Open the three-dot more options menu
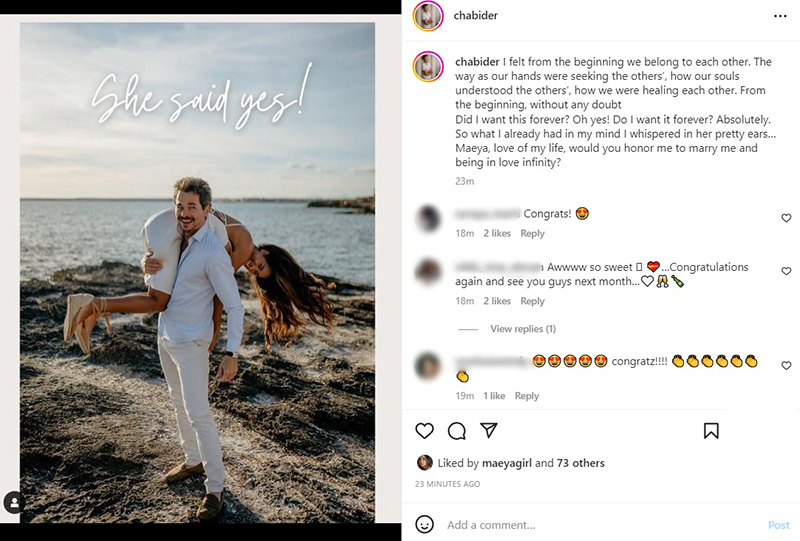 tap(780, 16)
